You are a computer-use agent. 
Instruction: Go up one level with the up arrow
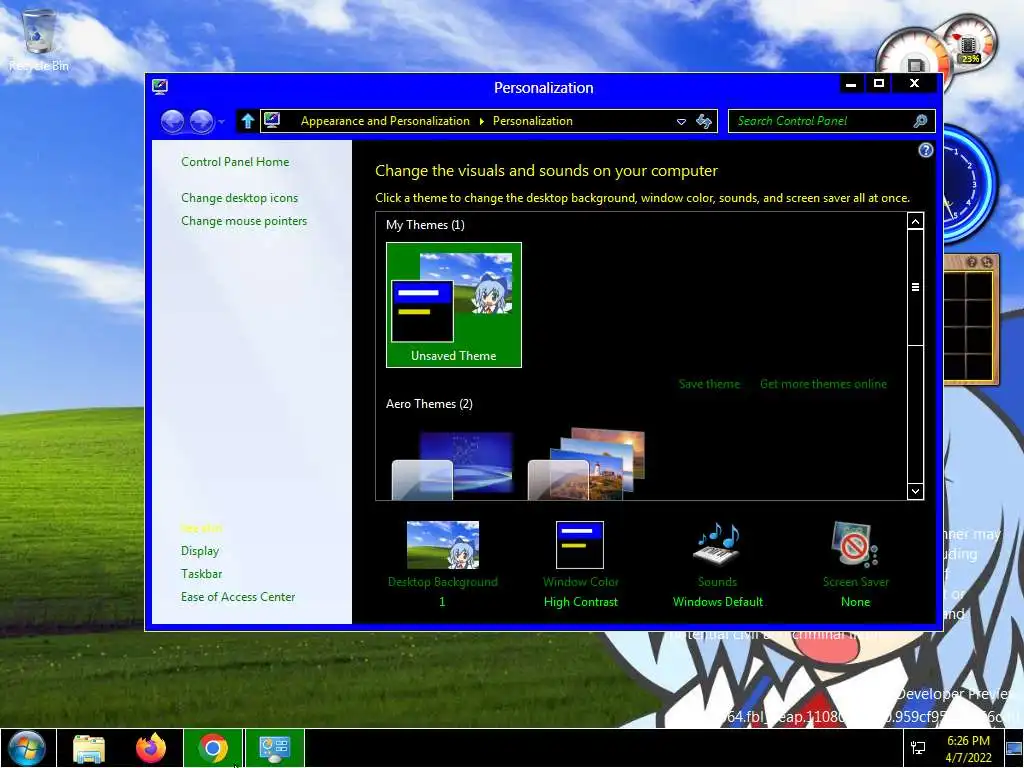coord(247,121)
